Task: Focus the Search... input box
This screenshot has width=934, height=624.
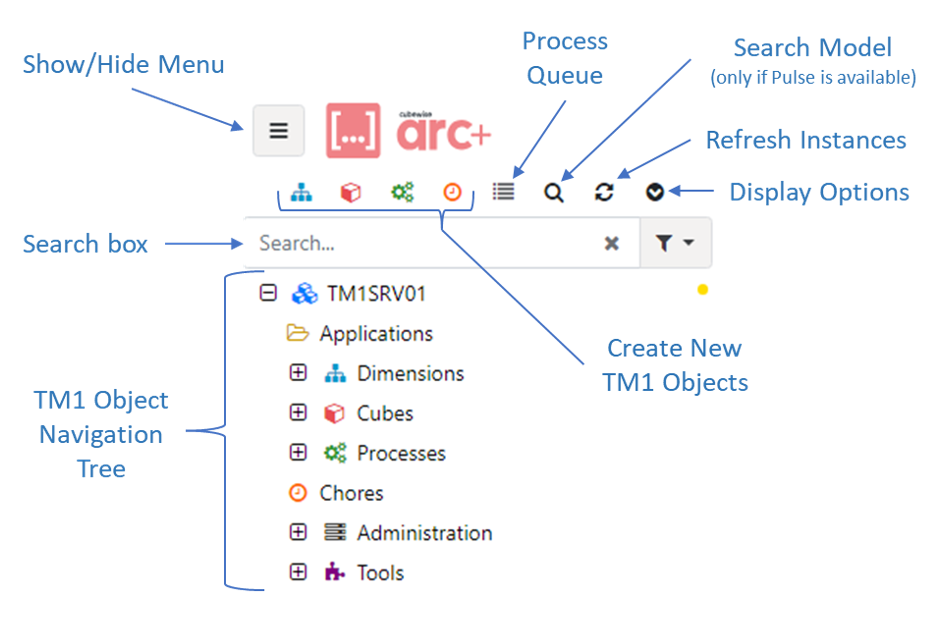Action: [442, 243]
